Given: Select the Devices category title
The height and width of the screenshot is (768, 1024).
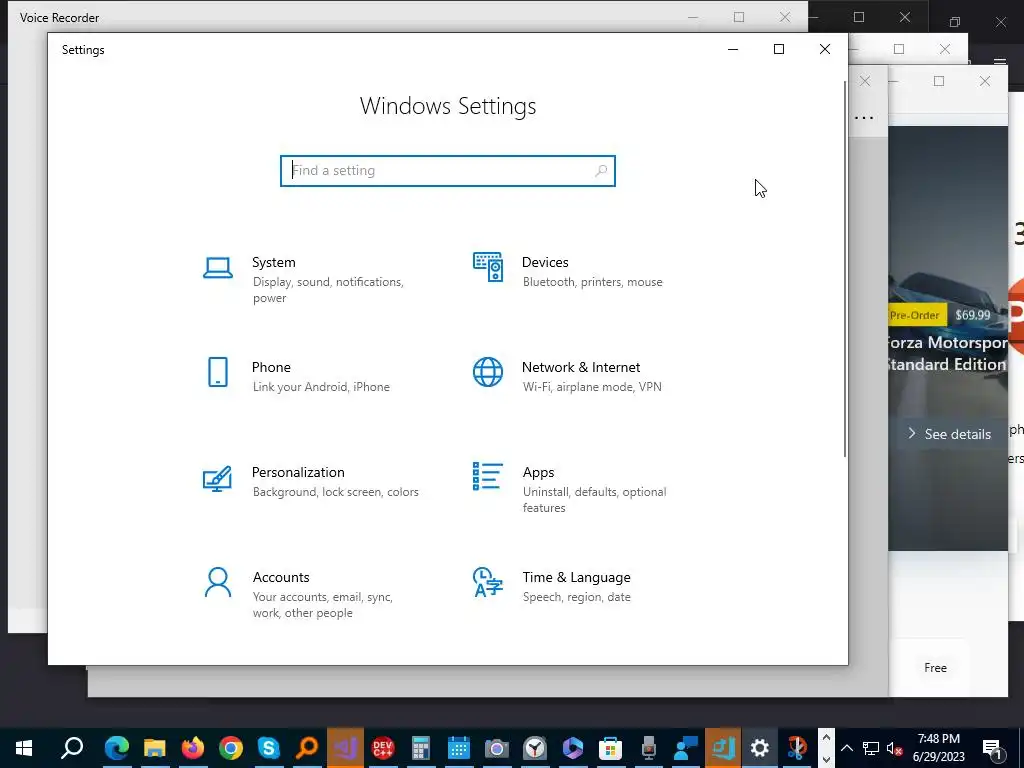Looking at the screenshot, I should [545, 262].
